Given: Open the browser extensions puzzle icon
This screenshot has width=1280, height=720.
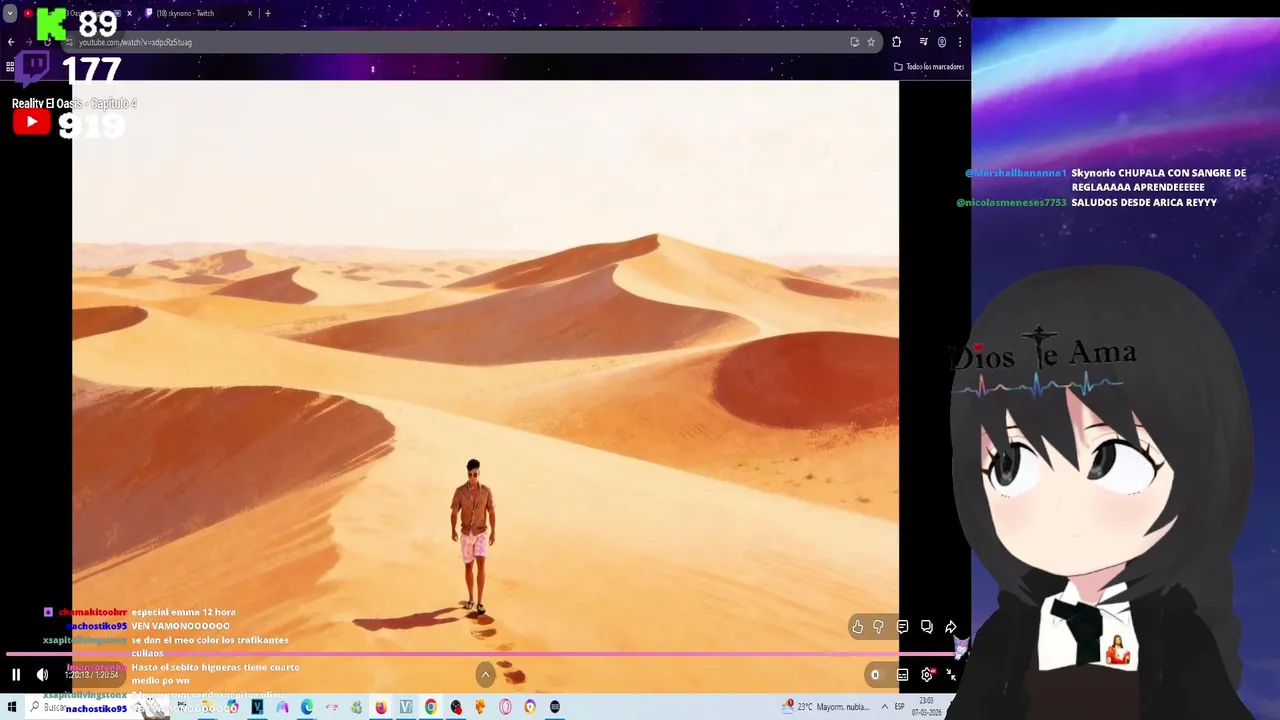Looking at the screenshot, I should (x=896, y=42).
